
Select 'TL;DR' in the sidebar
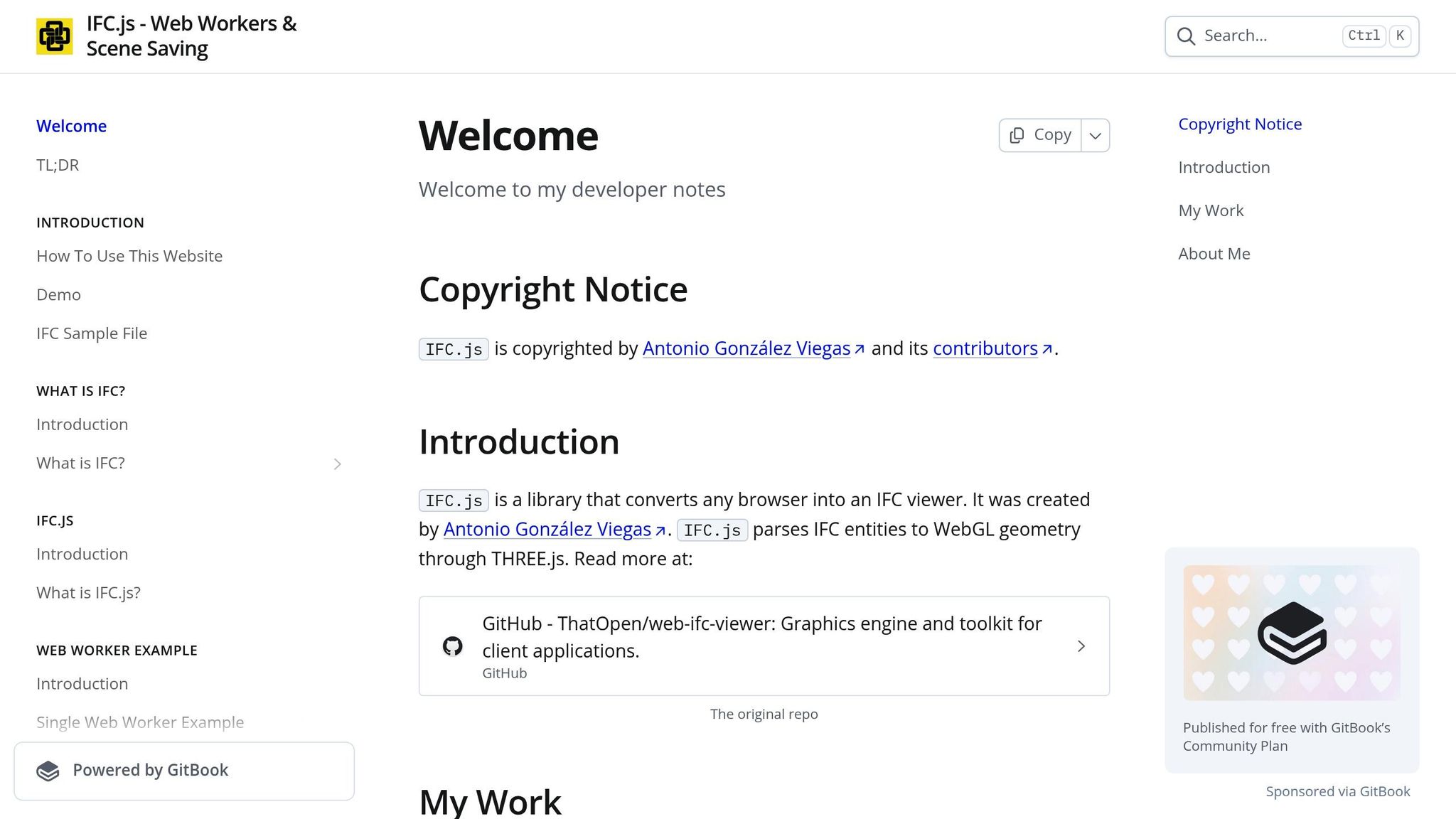(x=58, y=164)
